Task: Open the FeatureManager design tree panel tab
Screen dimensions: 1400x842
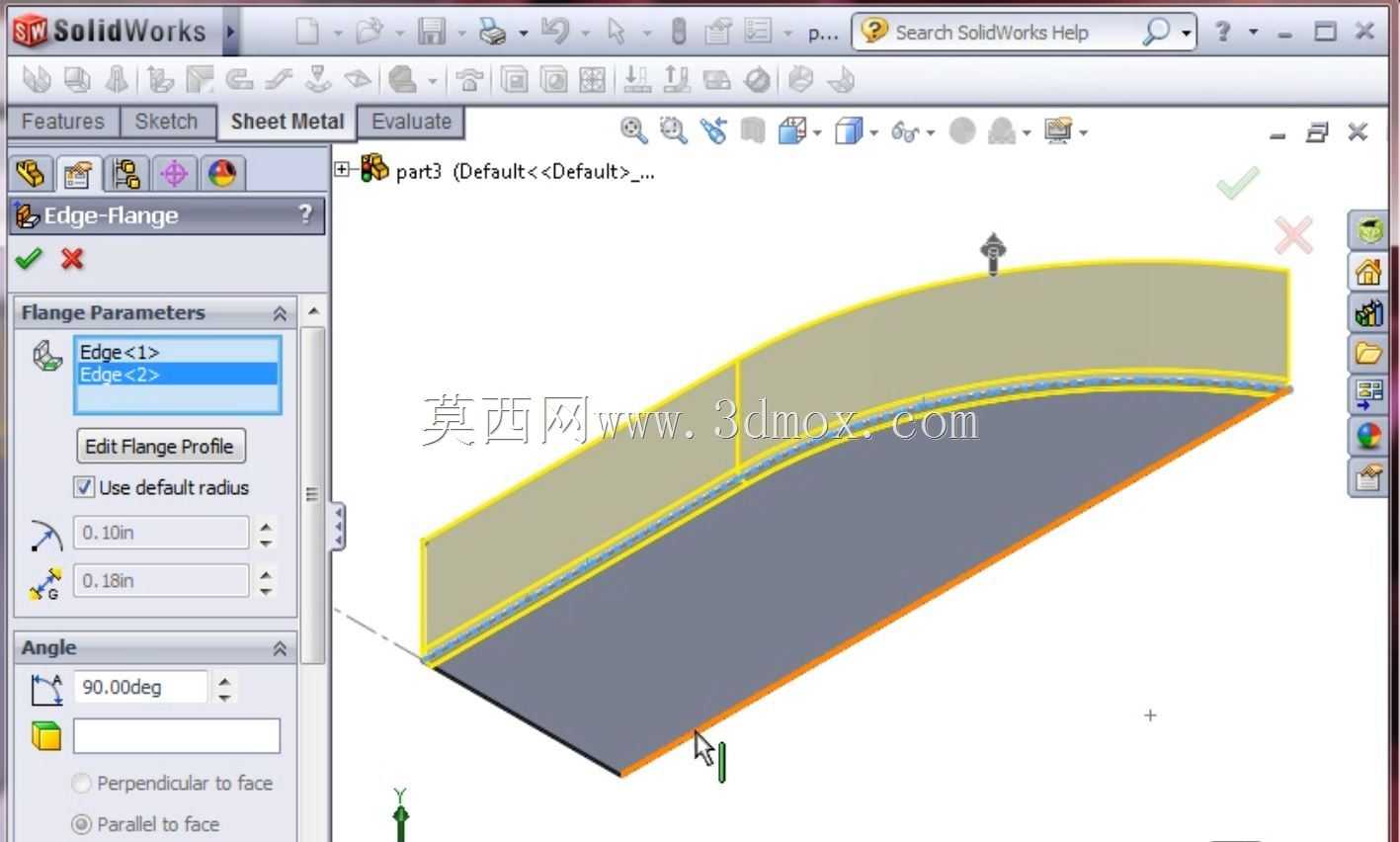Action: pyautogui.click(x=31, y=174)
